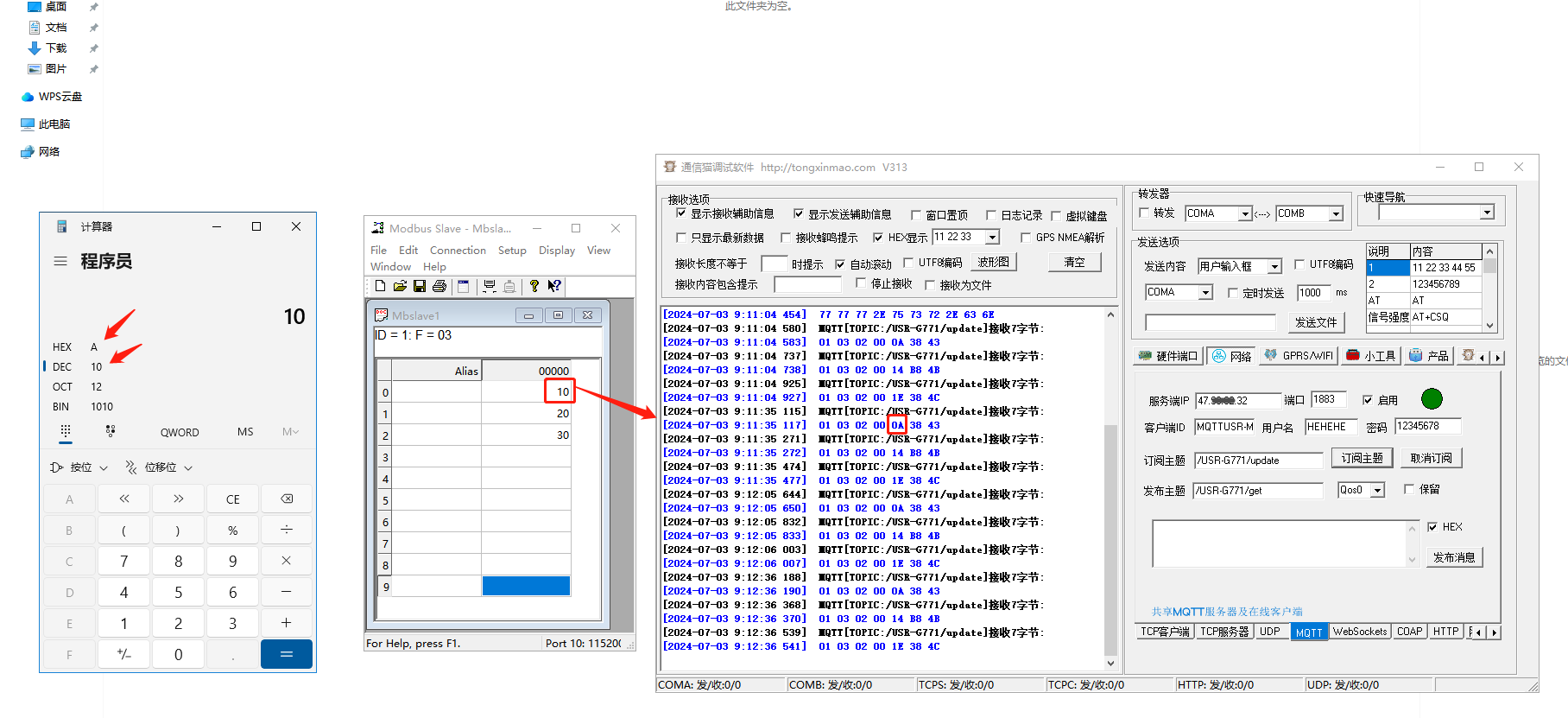The width and height of the screenshot is (1568, 718).
Task: Click the Open folder icon in Modbus Slave
Action: click(400, 286)
